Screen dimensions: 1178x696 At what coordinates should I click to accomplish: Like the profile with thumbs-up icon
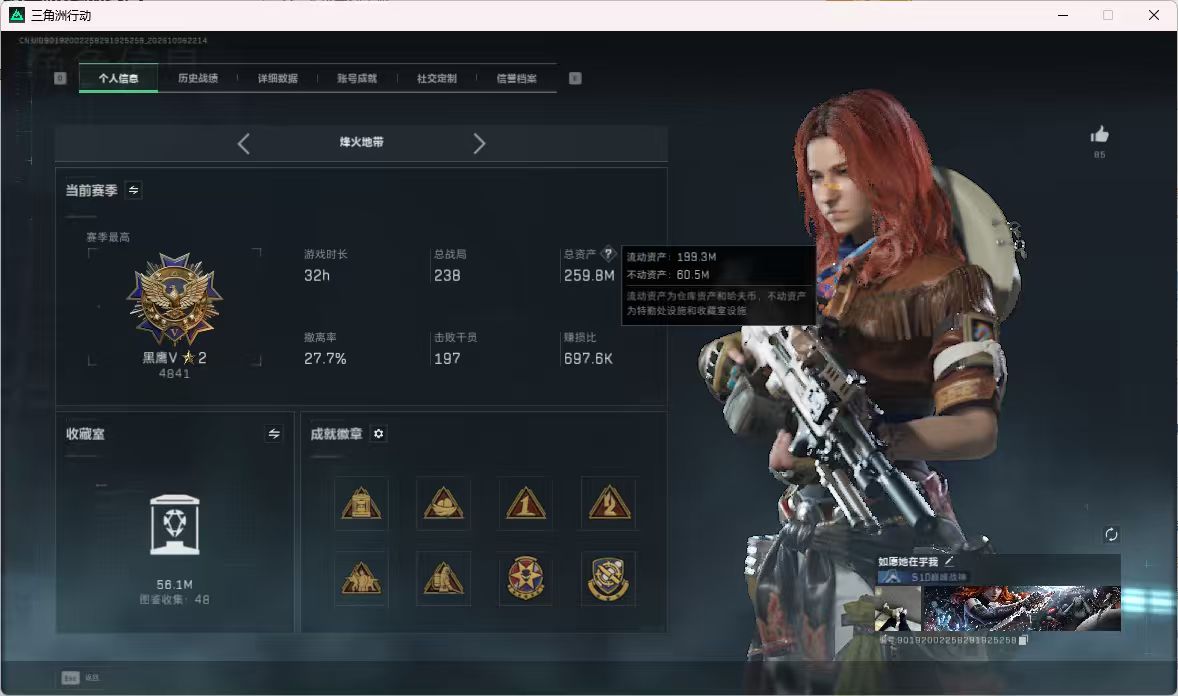1099,135
